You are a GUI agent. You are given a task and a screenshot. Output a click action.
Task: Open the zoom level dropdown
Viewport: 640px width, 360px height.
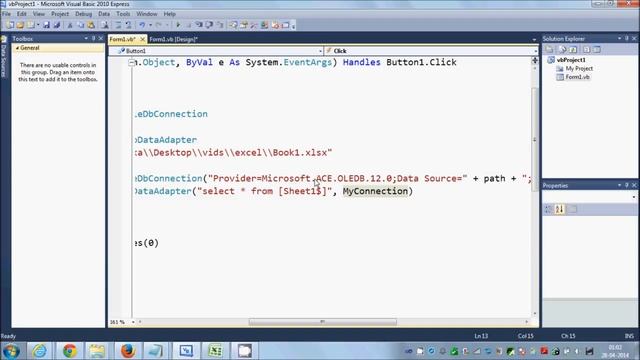pos(133,322)
